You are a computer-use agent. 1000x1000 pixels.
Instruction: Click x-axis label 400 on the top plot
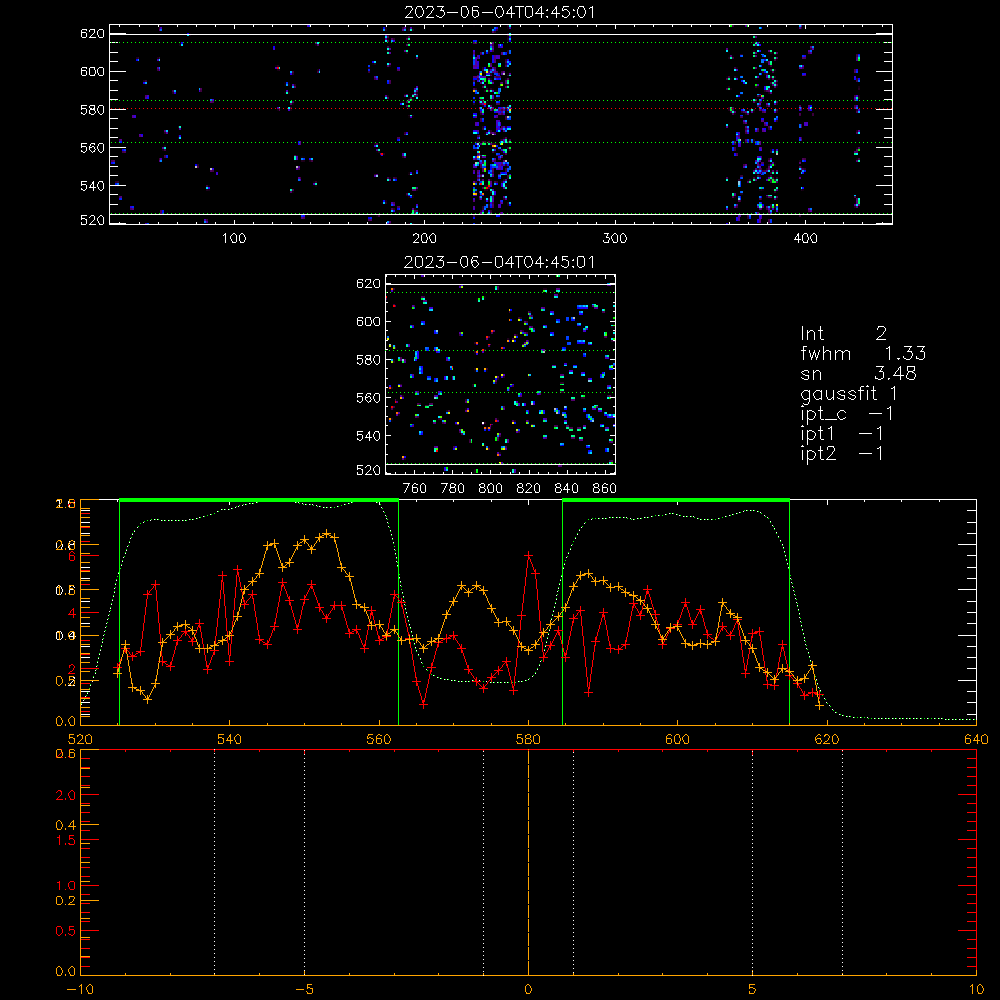pyautogui.click(x=805, y=238)
